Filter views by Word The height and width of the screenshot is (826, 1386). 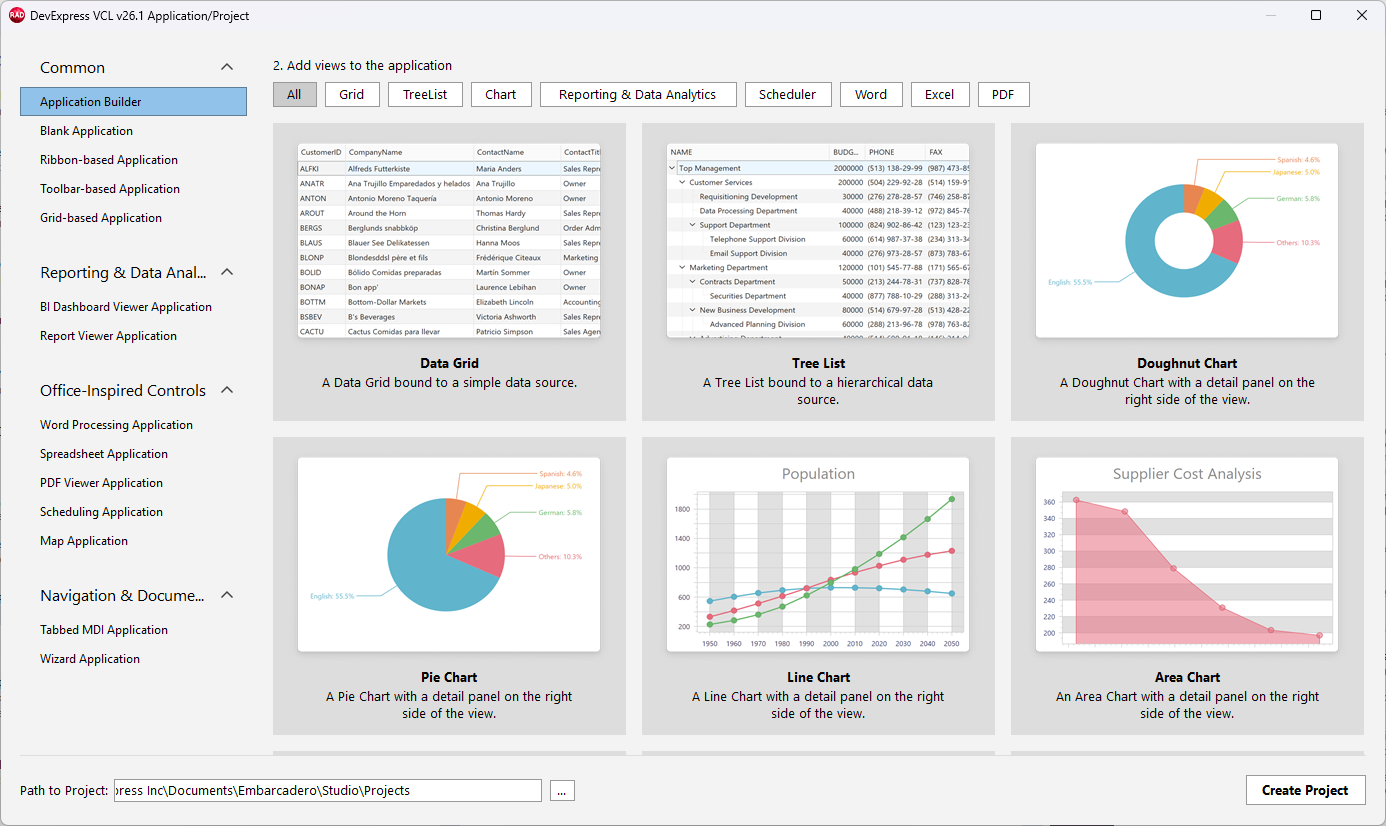pyautogui.click(x=871, y=94)
